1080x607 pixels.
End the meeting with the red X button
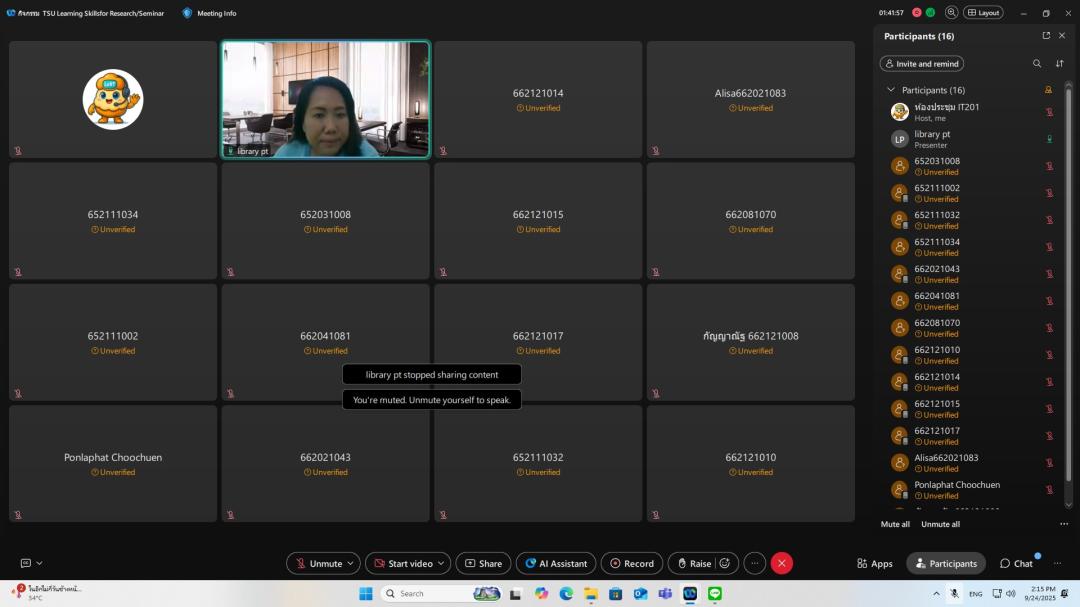[x=782, y=563]
